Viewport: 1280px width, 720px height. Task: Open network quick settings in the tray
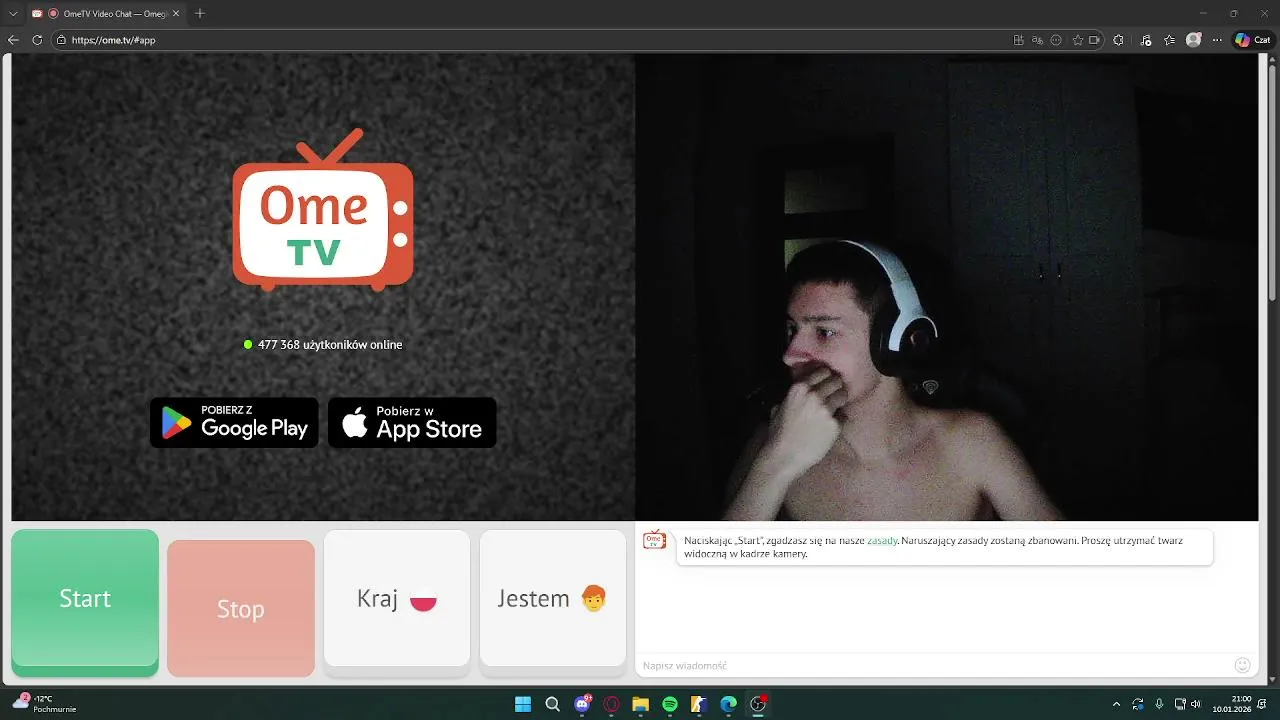click(x=1180, y=704)
